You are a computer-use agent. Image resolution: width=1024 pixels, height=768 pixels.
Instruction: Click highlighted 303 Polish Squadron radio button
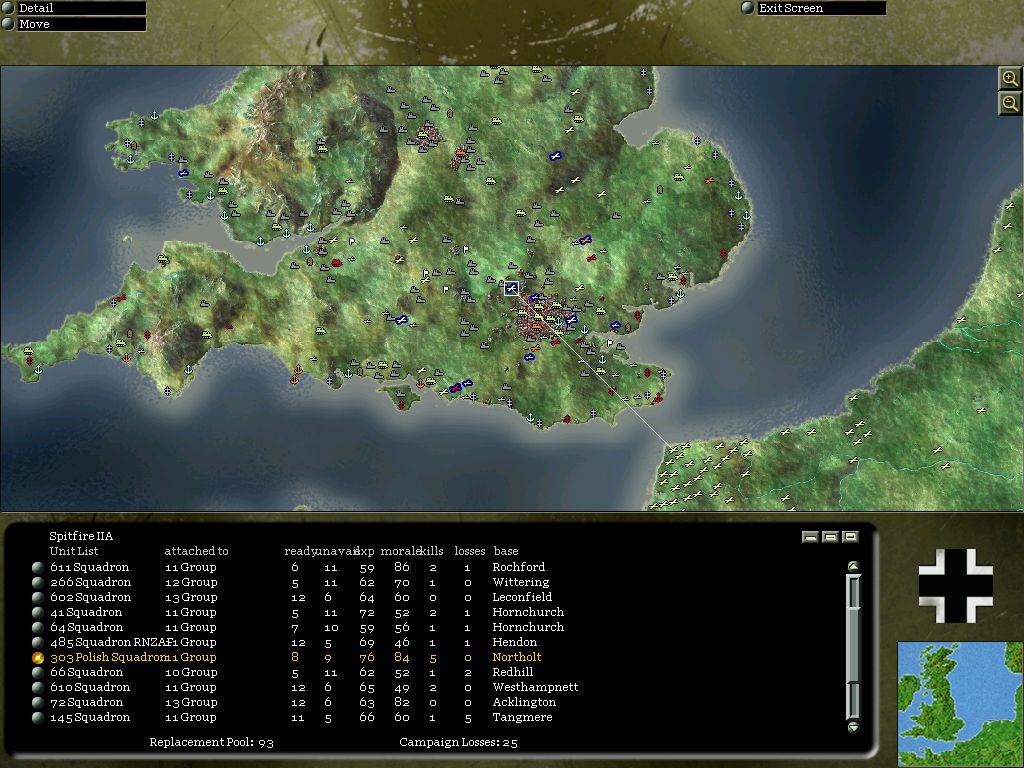(x=38, y=658)
